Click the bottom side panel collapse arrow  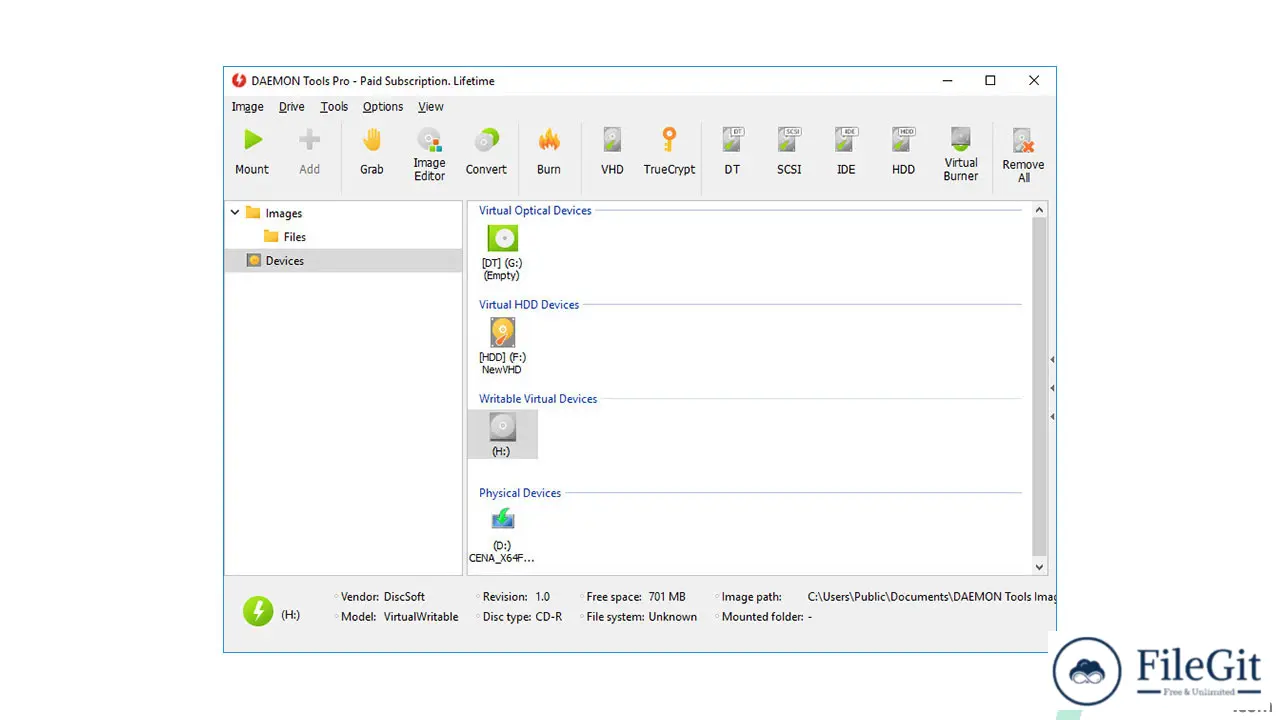click(1052, 416)
